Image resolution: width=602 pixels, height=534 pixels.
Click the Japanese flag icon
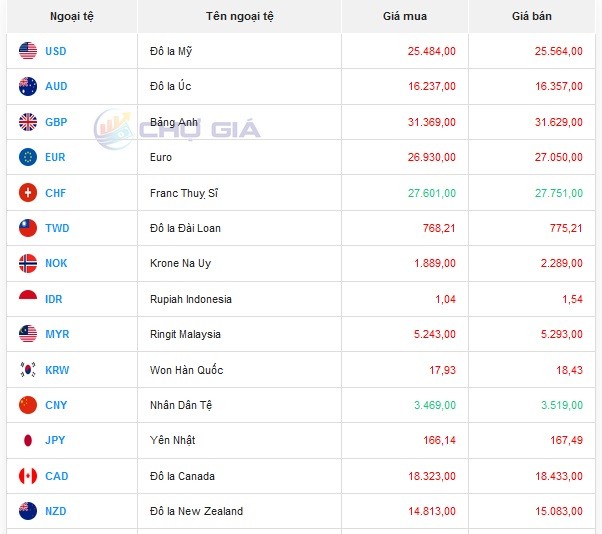[x=28, y=441]
